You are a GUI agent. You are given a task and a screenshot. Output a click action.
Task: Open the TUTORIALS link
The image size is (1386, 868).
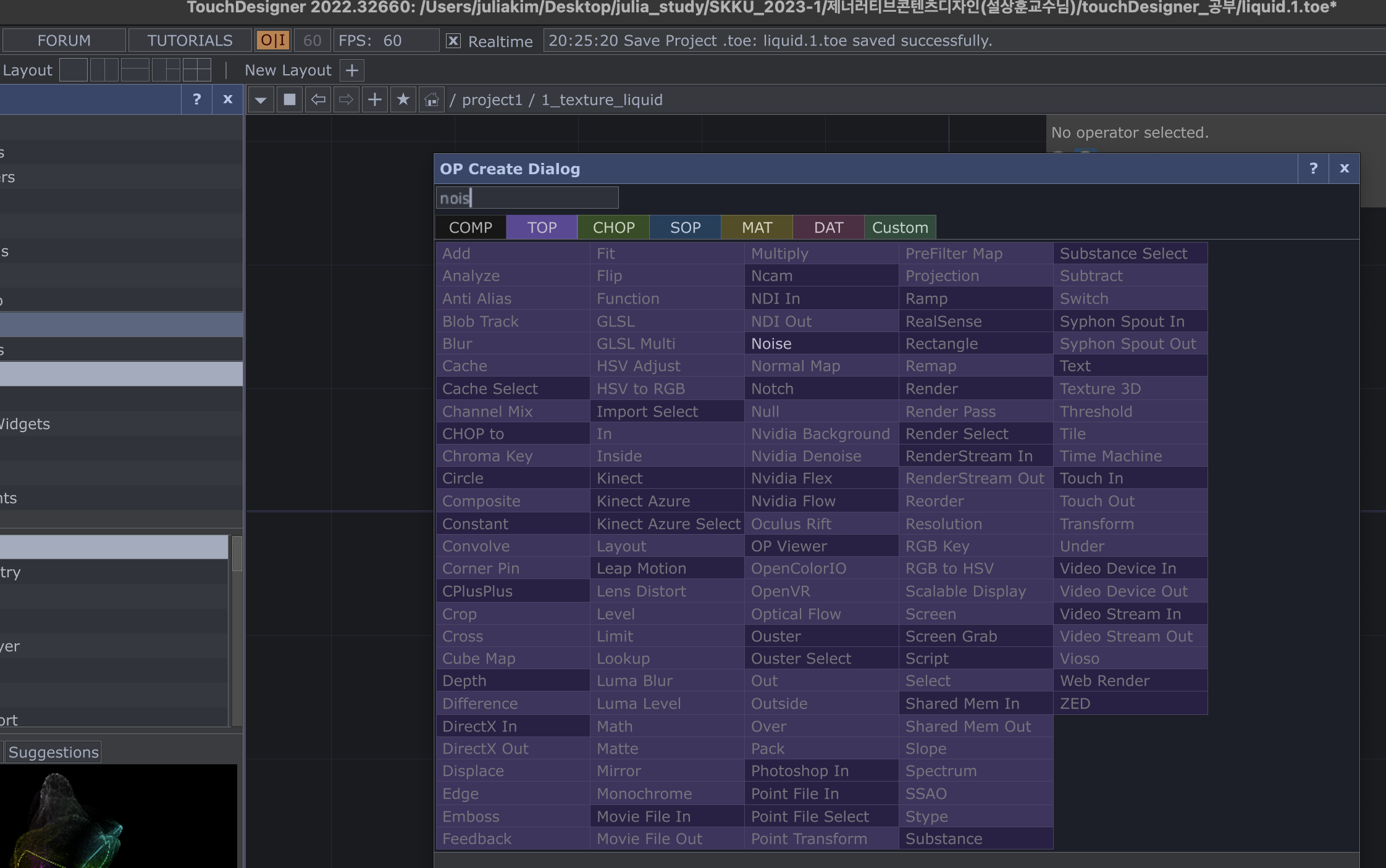(x=190, y=41)
